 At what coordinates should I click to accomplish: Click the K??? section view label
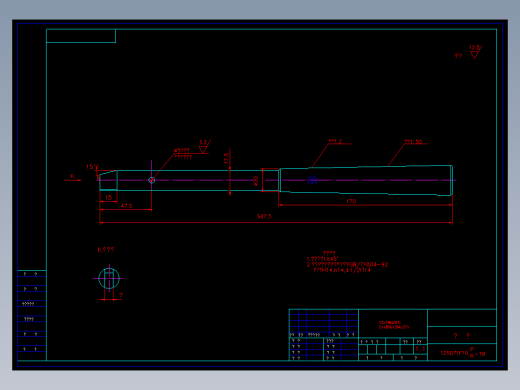tap(106, 250)
